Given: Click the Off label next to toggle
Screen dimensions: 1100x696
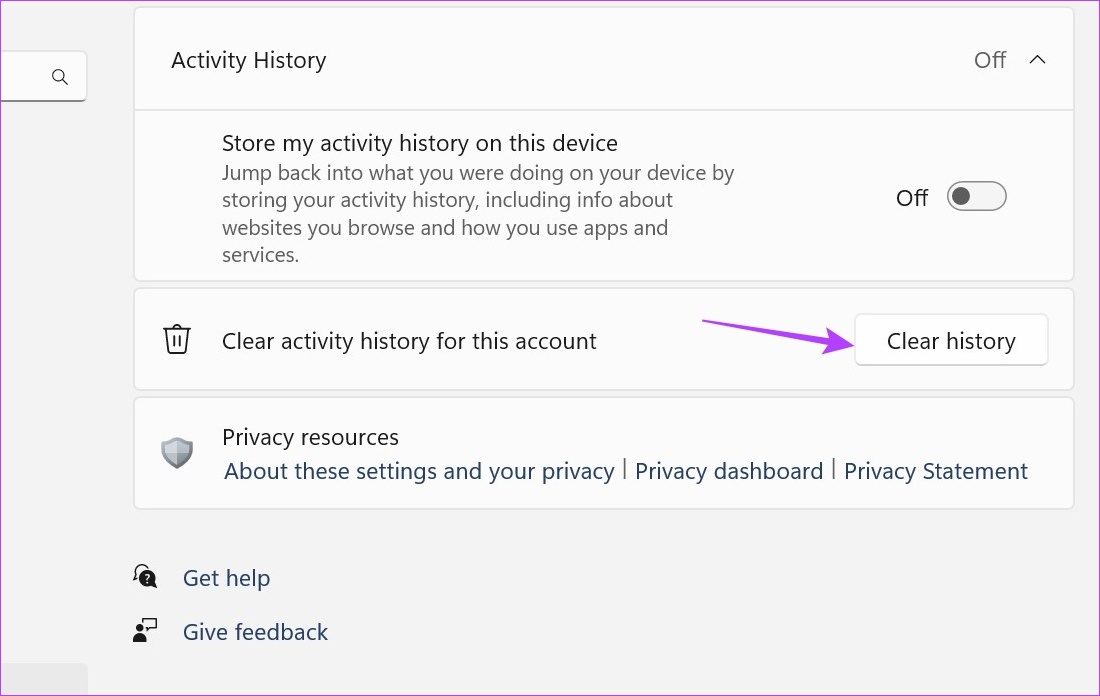Looking at the screenshot, I should click(x=912, y=198).
